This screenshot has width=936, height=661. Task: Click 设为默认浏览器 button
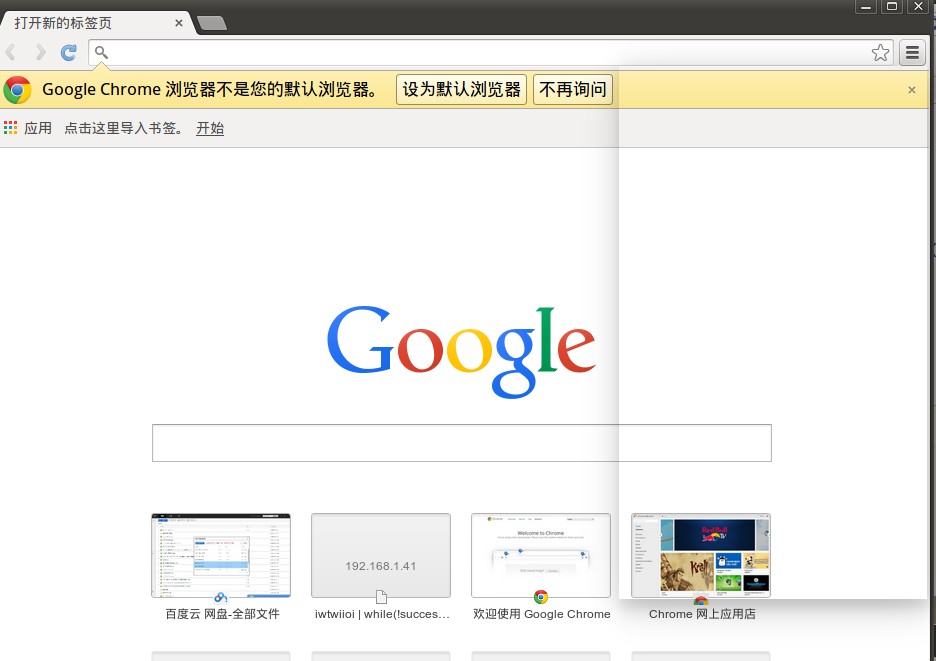[x=461, y=90]
